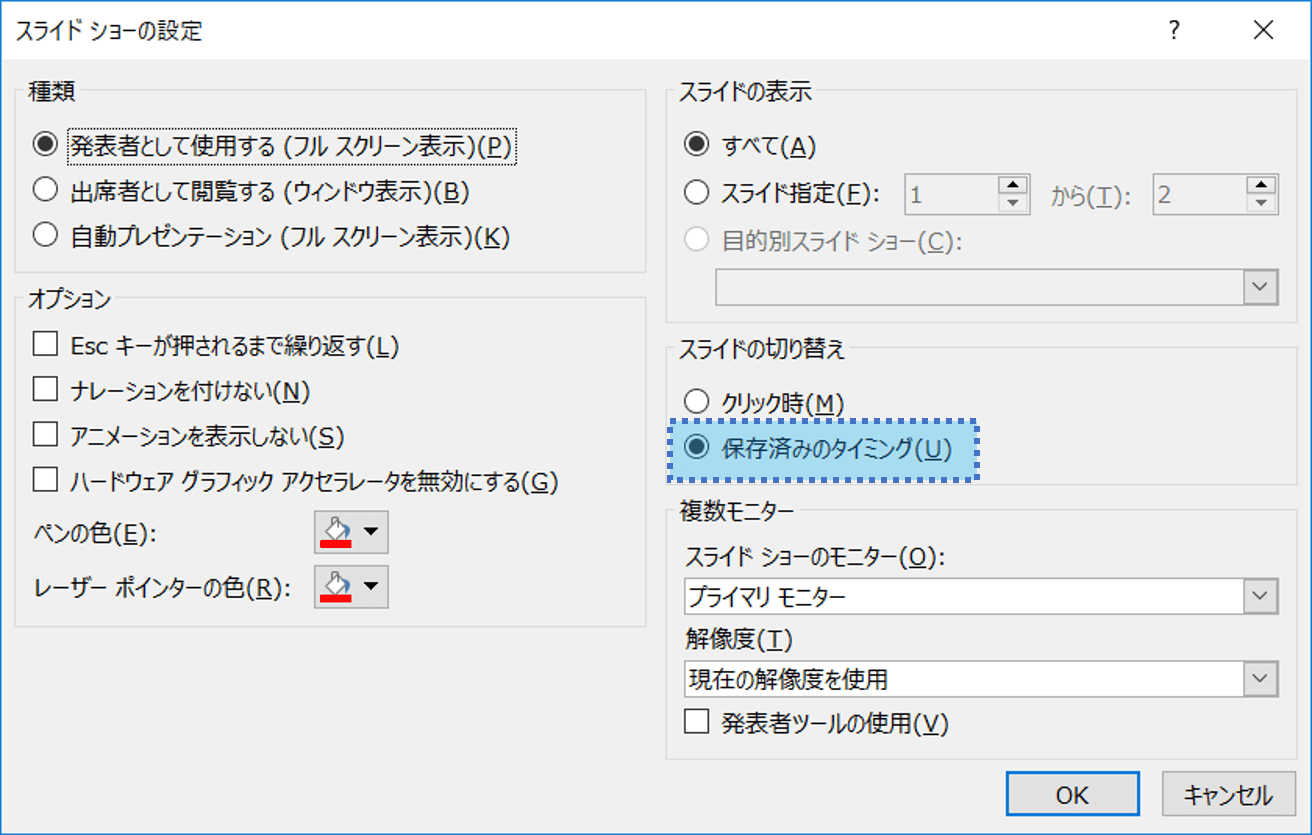1312x835 pixels.
Task: Click the から end slide number field
Action: point(1199,194)
